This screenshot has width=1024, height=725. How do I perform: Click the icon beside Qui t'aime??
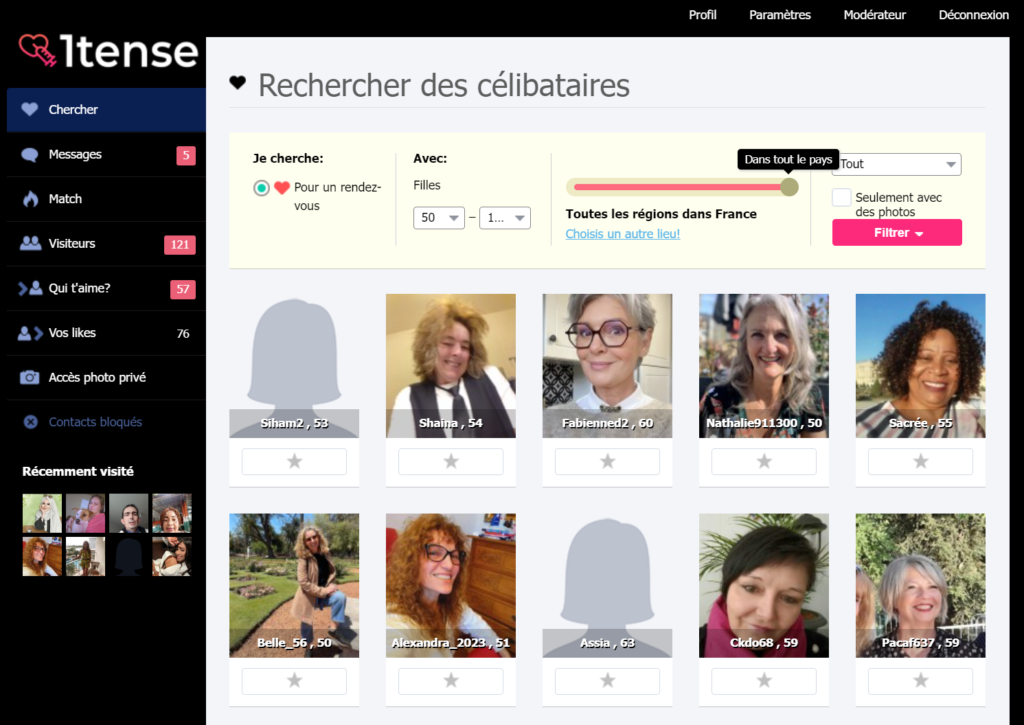(30, 288)
